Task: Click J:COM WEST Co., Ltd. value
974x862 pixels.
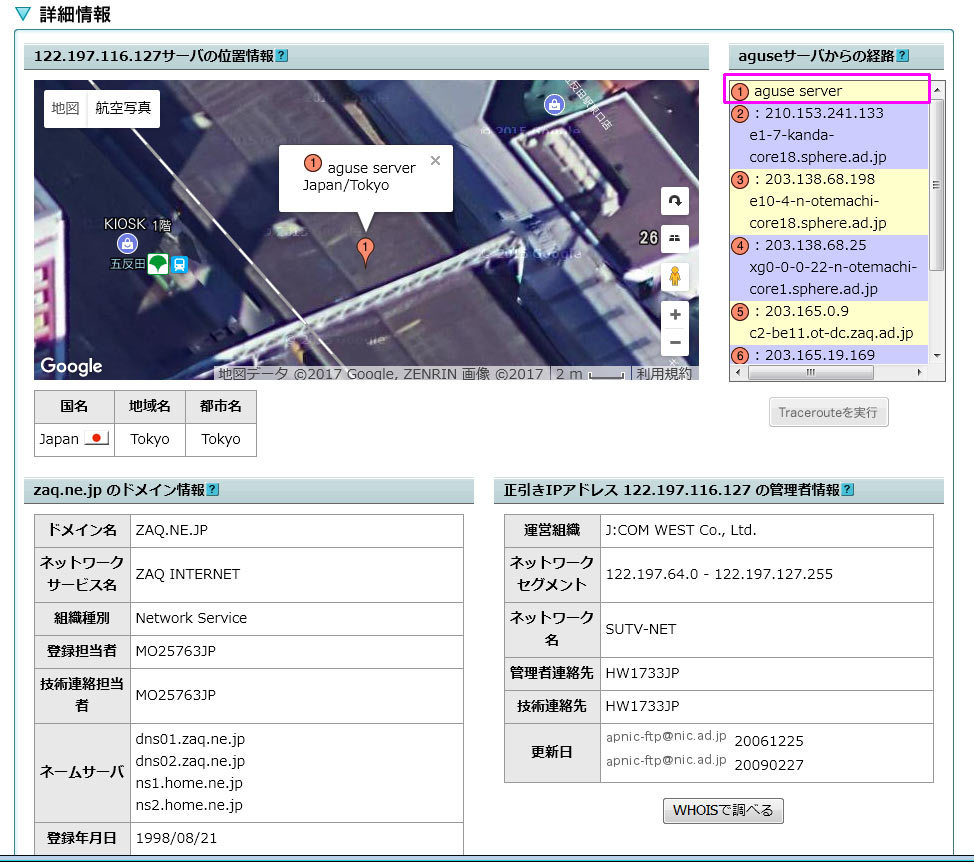Action: click(681, 530)
